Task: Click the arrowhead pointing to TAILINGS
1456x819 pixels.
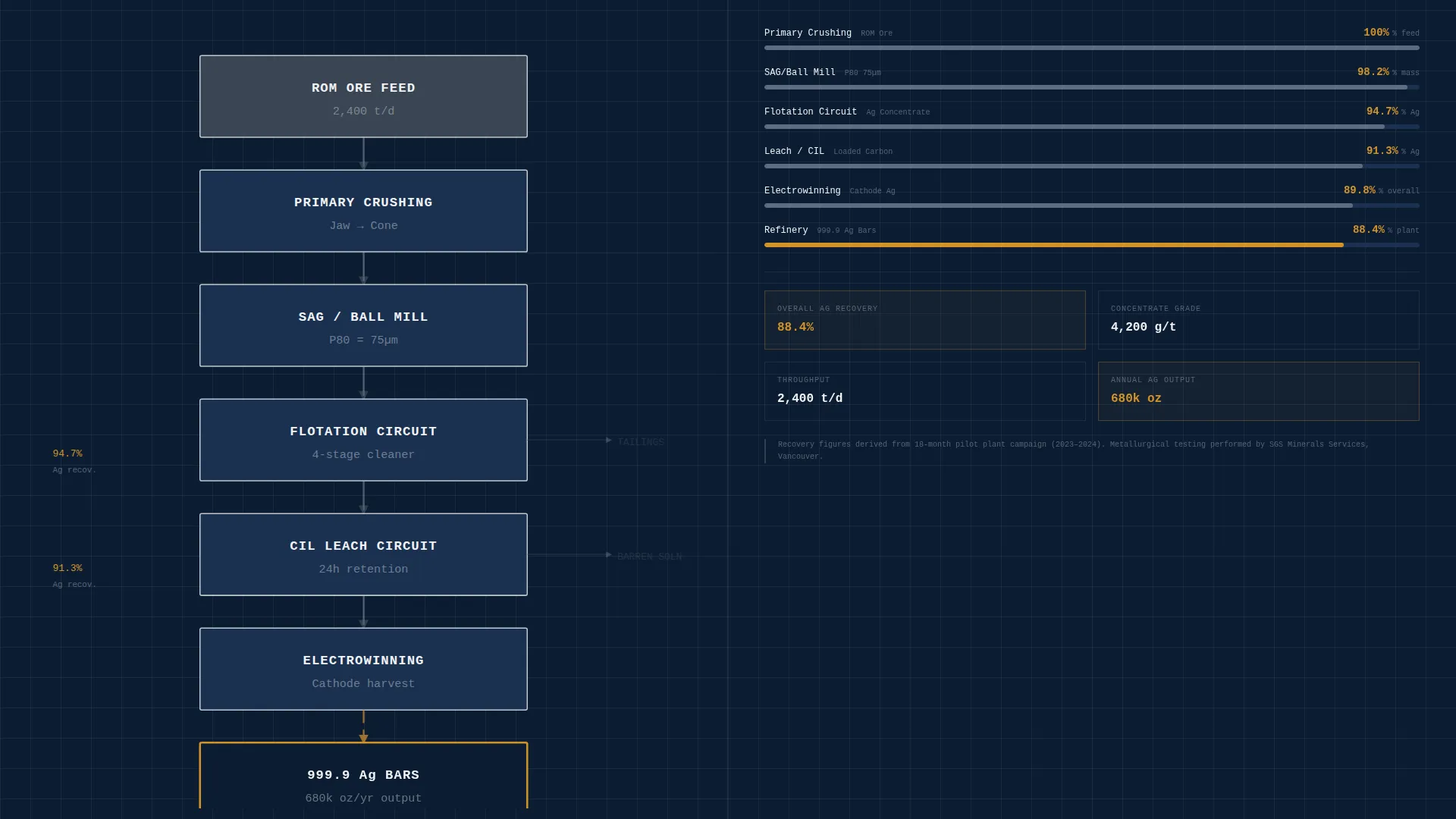Action: [x=609, y=440]
